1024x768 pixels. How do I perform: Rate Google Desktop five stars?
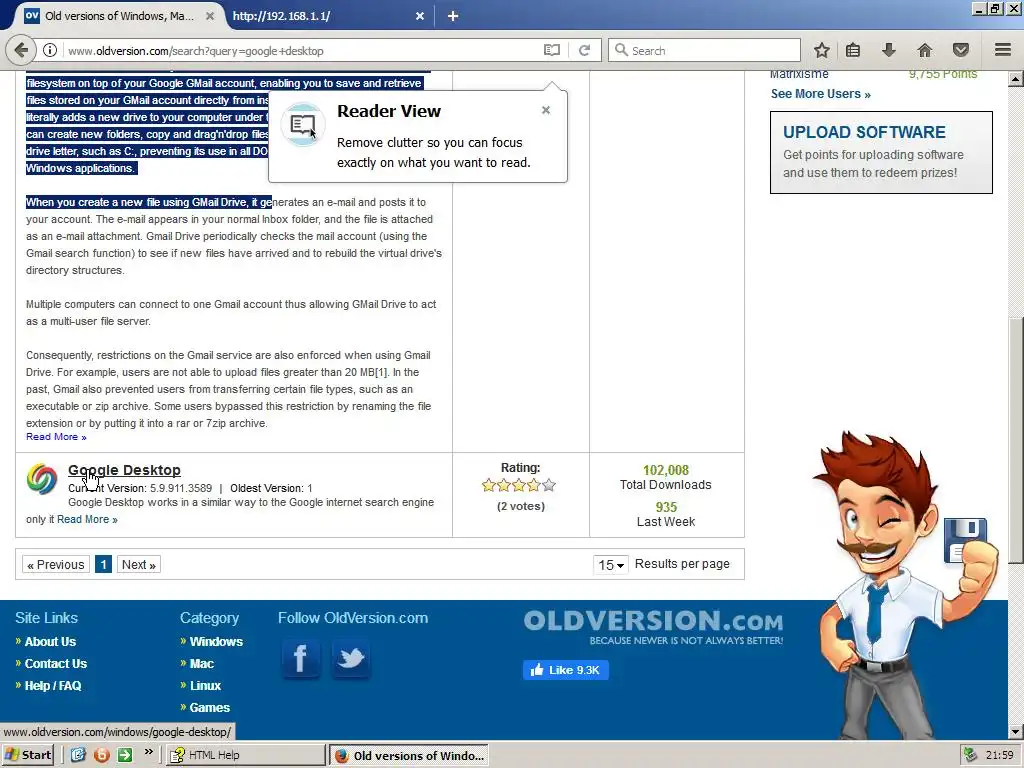tap(549, 485)
